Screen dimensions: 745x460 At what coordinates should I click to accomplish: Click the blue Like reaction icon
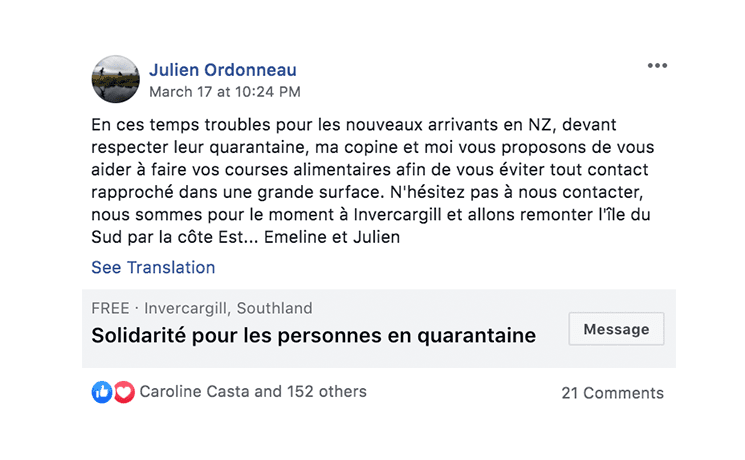pyautogui.click(x=102, y=392)
